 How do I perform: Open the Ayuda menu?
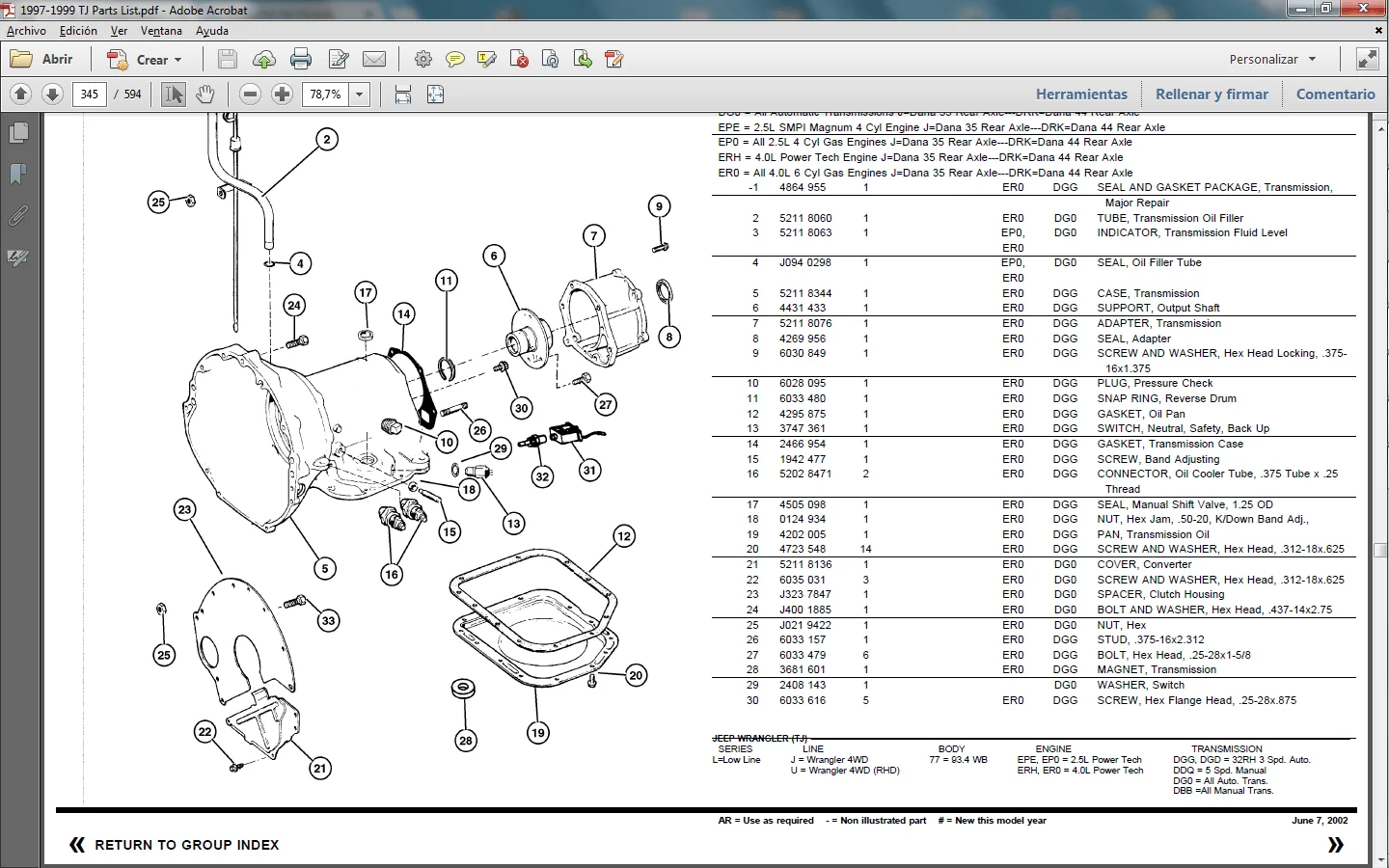coord(212,31)
